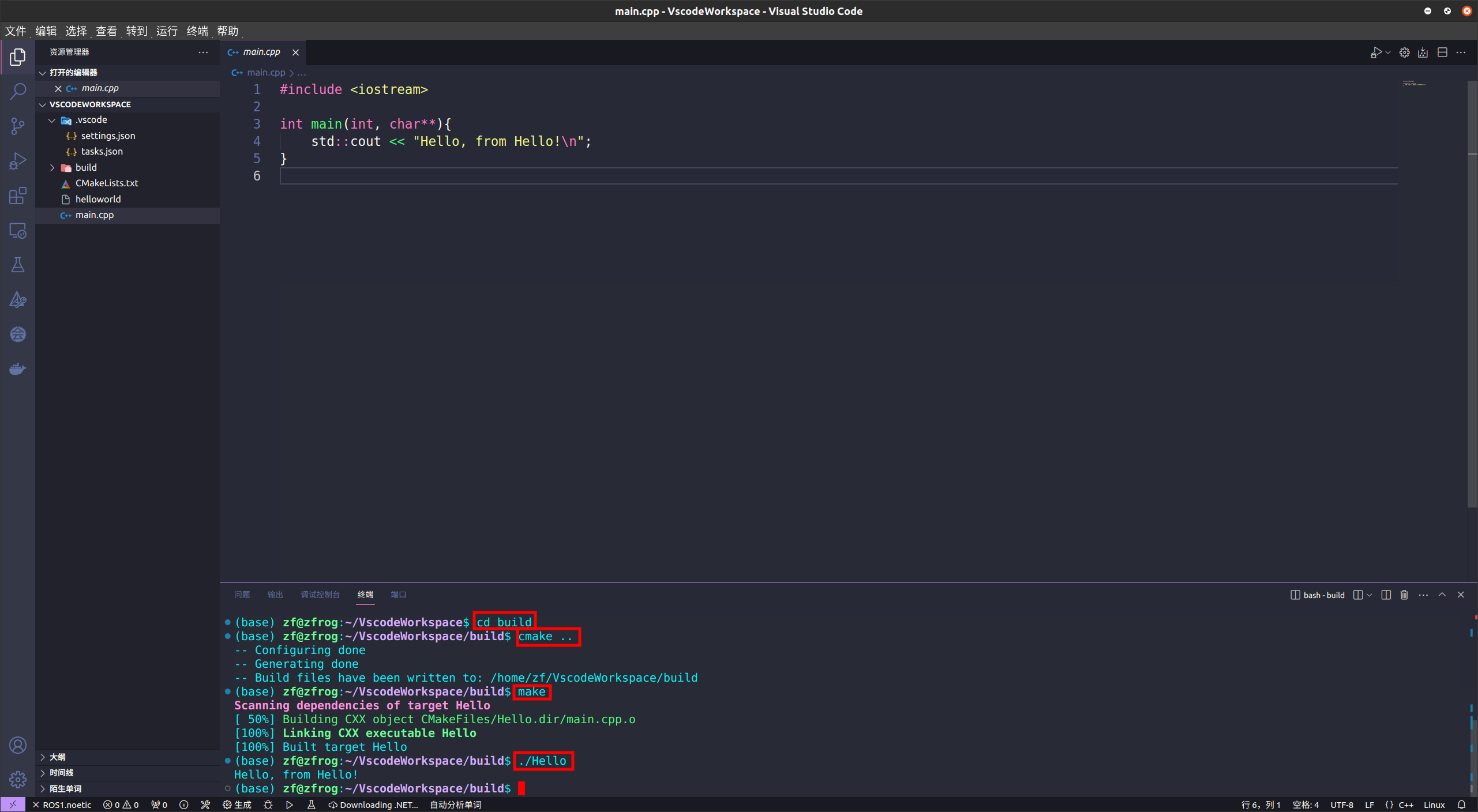Open the Source Control view
This screenshot has width=1478, height=812.
point(18,126)
